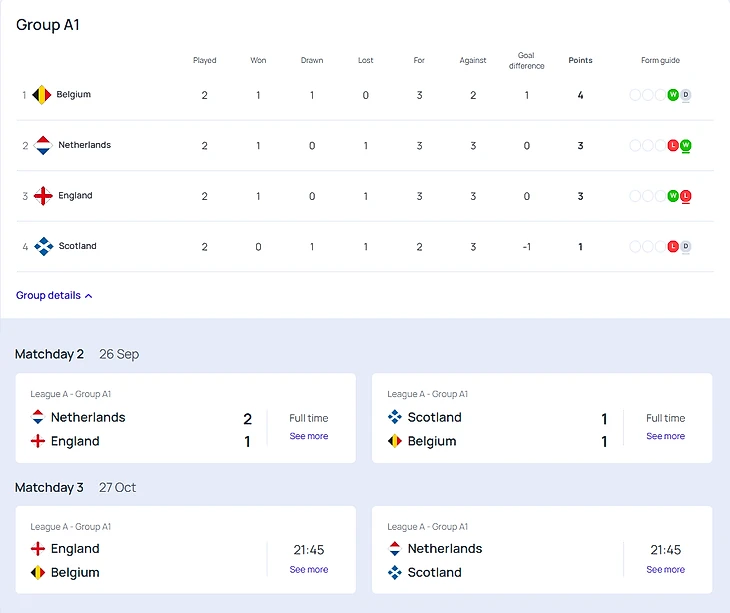Click the Form guide column header
The image size is (730, 613).
(660, 61)
